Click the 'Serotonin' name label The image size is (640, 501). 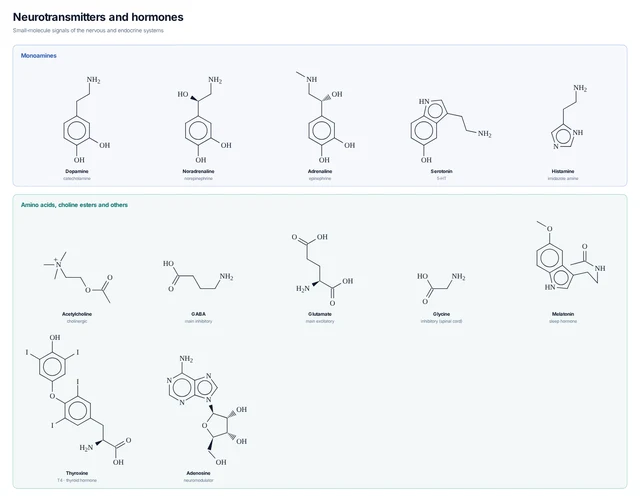(441, 171)
